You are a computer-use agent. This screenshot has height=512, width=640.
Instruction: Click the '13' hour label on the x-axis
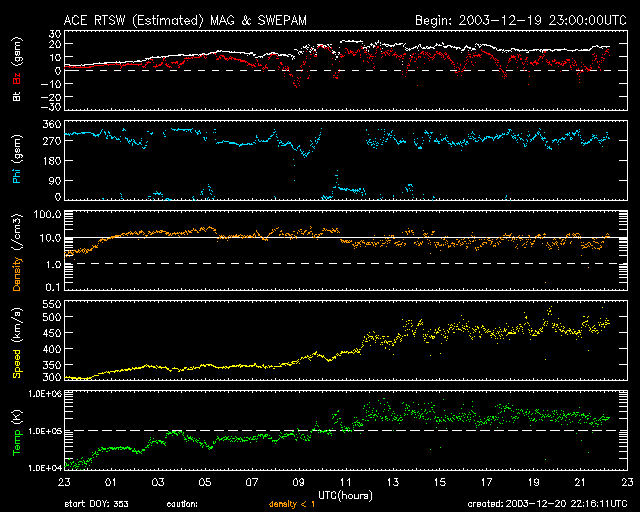[x=393, y=482]
